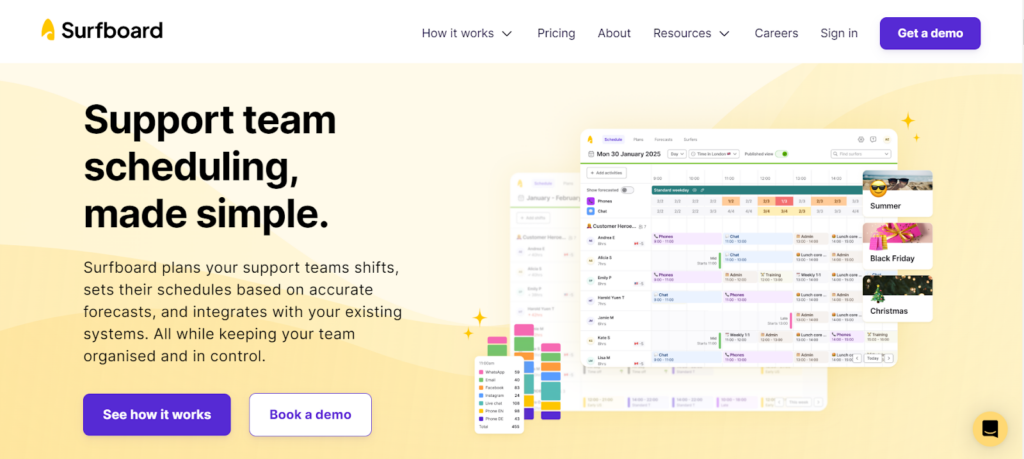Toggle the Published view switch
The image size is (1024, 459).
(782, 154)
